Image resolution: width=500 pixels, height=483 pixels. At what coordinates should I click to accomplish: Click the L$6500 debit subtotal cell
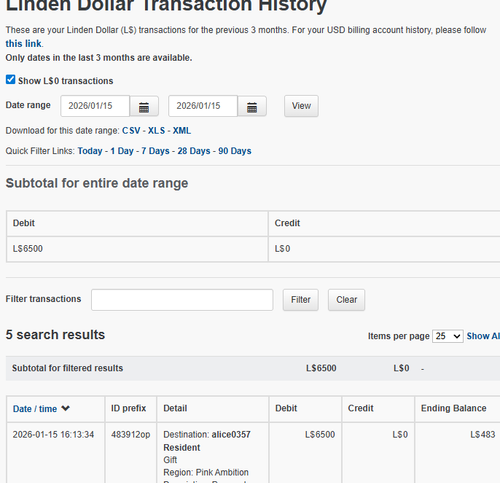[x=137, y=249]
